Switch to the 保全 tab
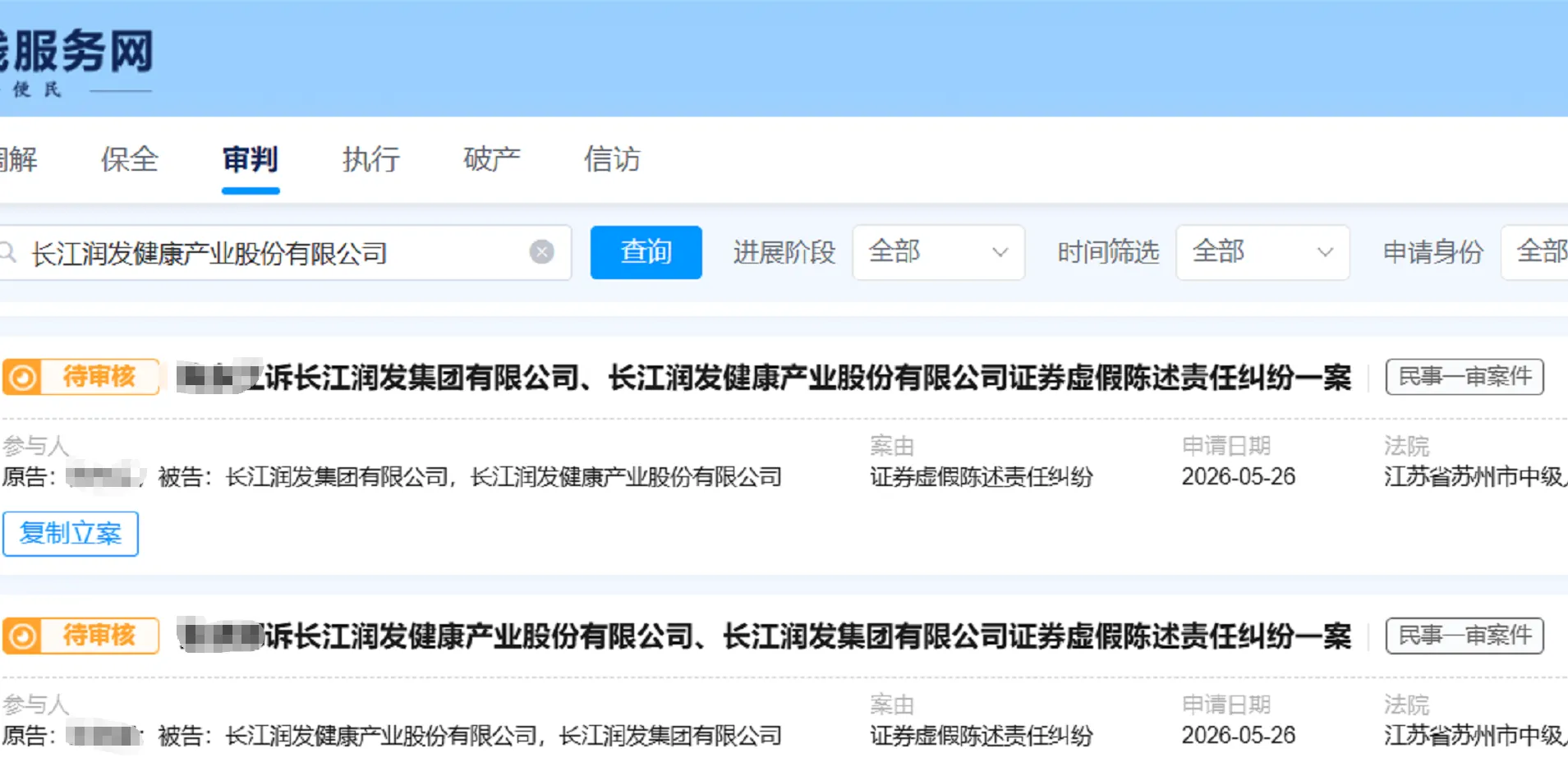The image size is (1568, 762). click(x=130, y=158)
